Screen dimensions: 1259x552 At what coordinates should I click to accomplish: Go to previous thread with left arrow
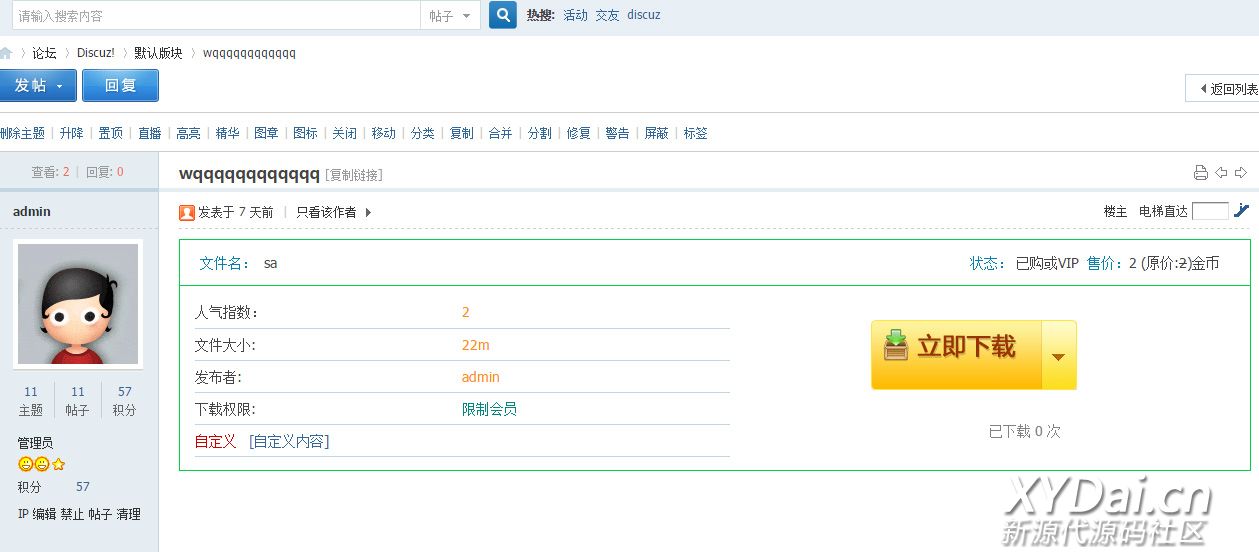1221,173
